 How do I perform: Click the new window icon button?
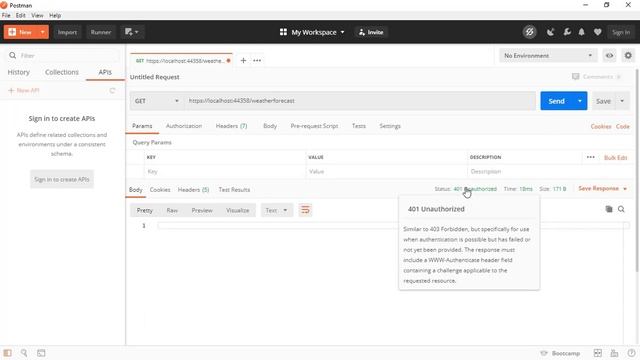[x=132, y=32]
